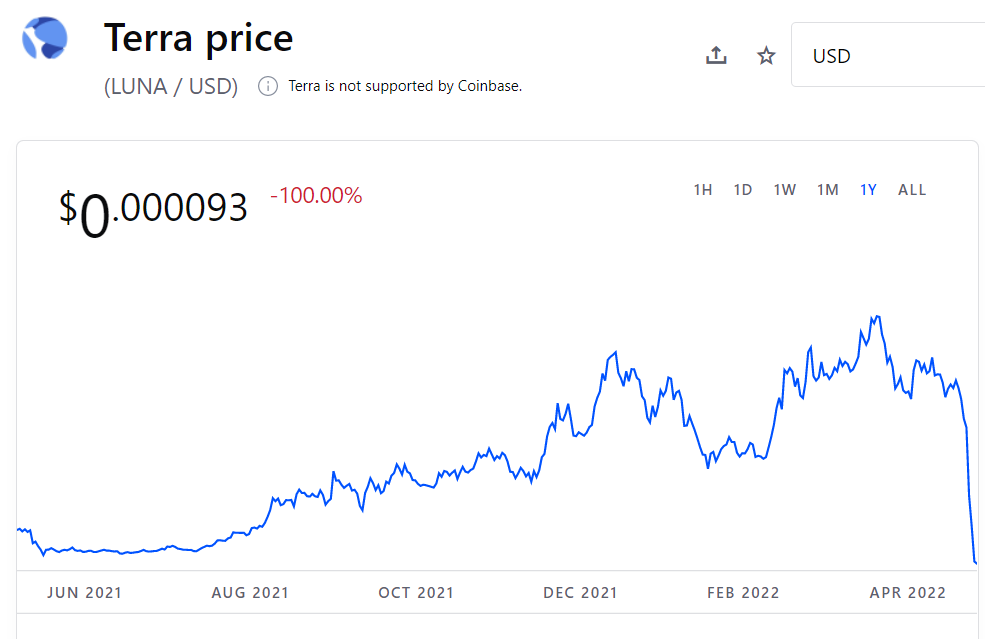Click the info icon beside unsupported notice
This screenshot has width=985, height=639.
pos(268,86)
